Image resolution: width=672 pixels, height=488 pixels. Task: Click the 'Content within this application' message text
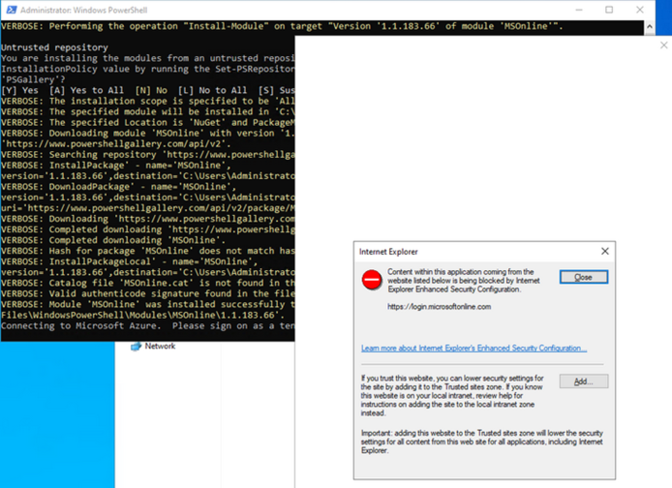[463, 281]
